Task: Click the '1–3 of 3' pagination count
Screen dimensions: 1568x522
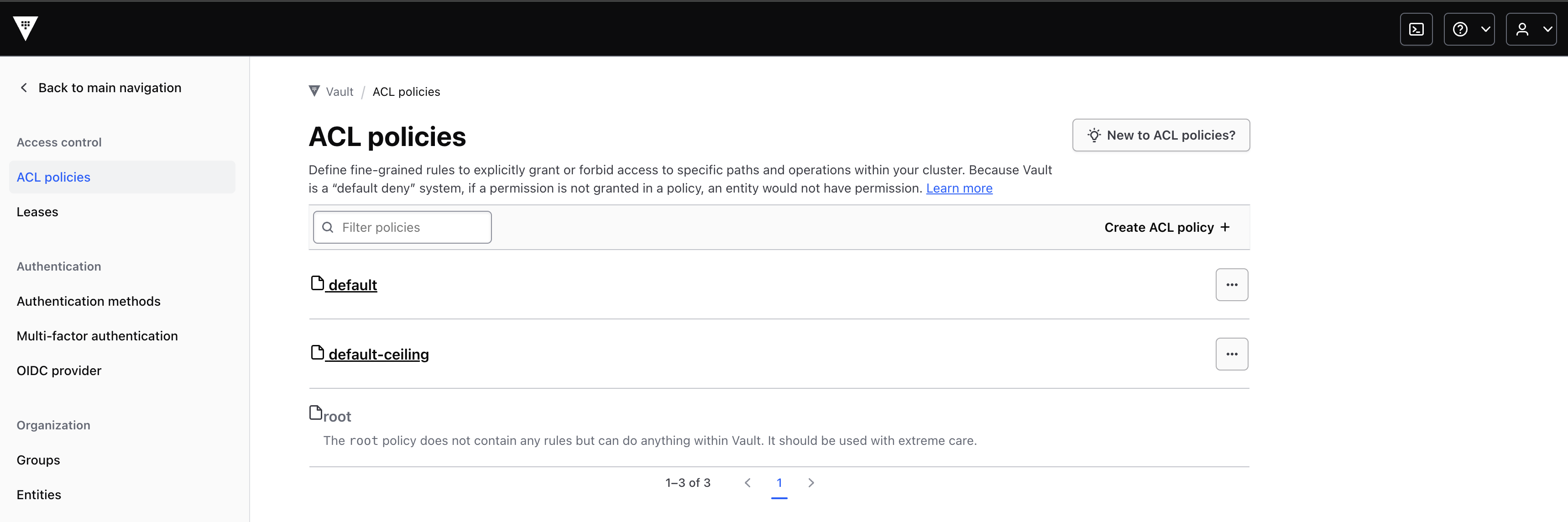Action: click(688, 483)
